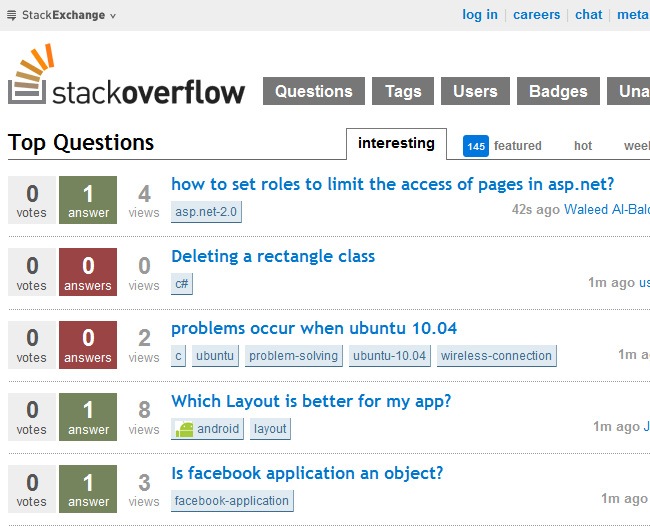Go to the Questions page
Screen dimensions: 650x531
pos(313,91)
